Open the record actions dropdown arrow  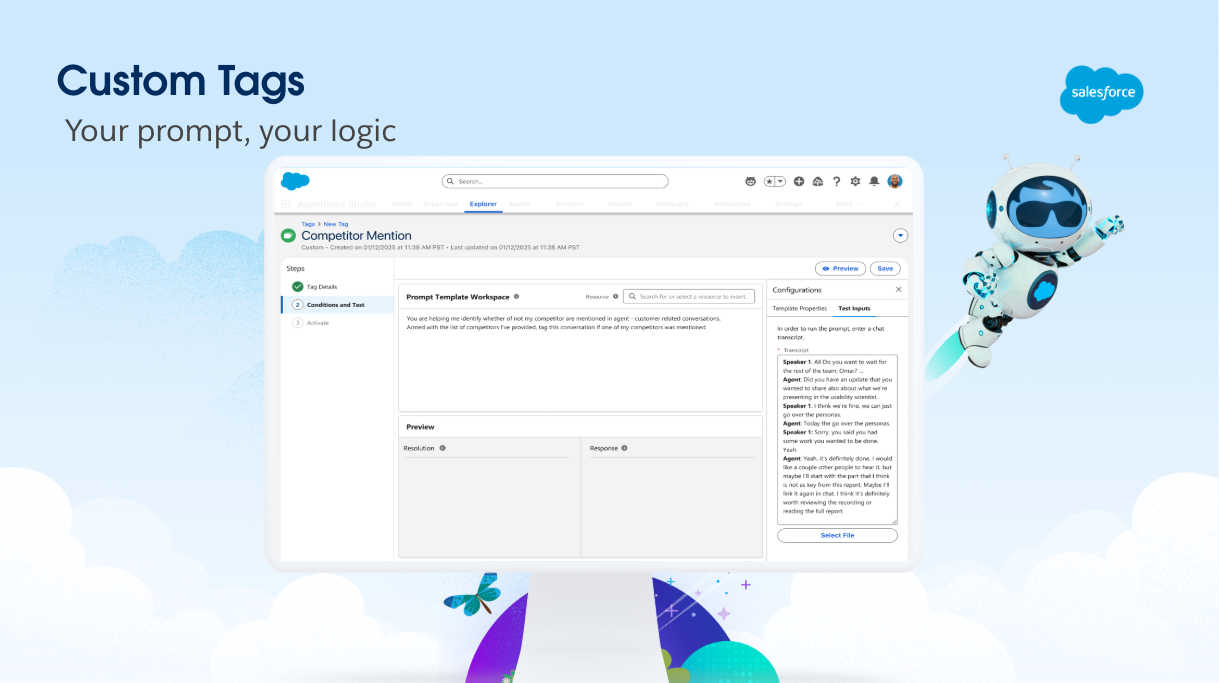[x=900, y=236]
